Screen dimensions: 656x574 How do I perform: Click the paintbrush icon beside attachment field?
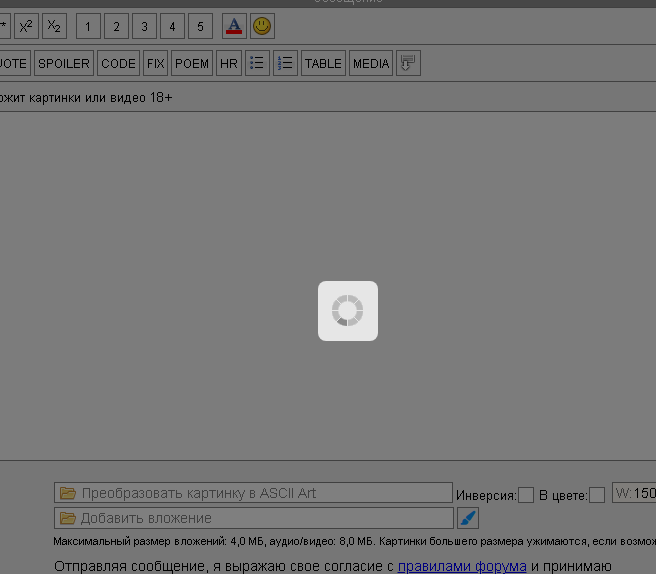click(468, 518)
